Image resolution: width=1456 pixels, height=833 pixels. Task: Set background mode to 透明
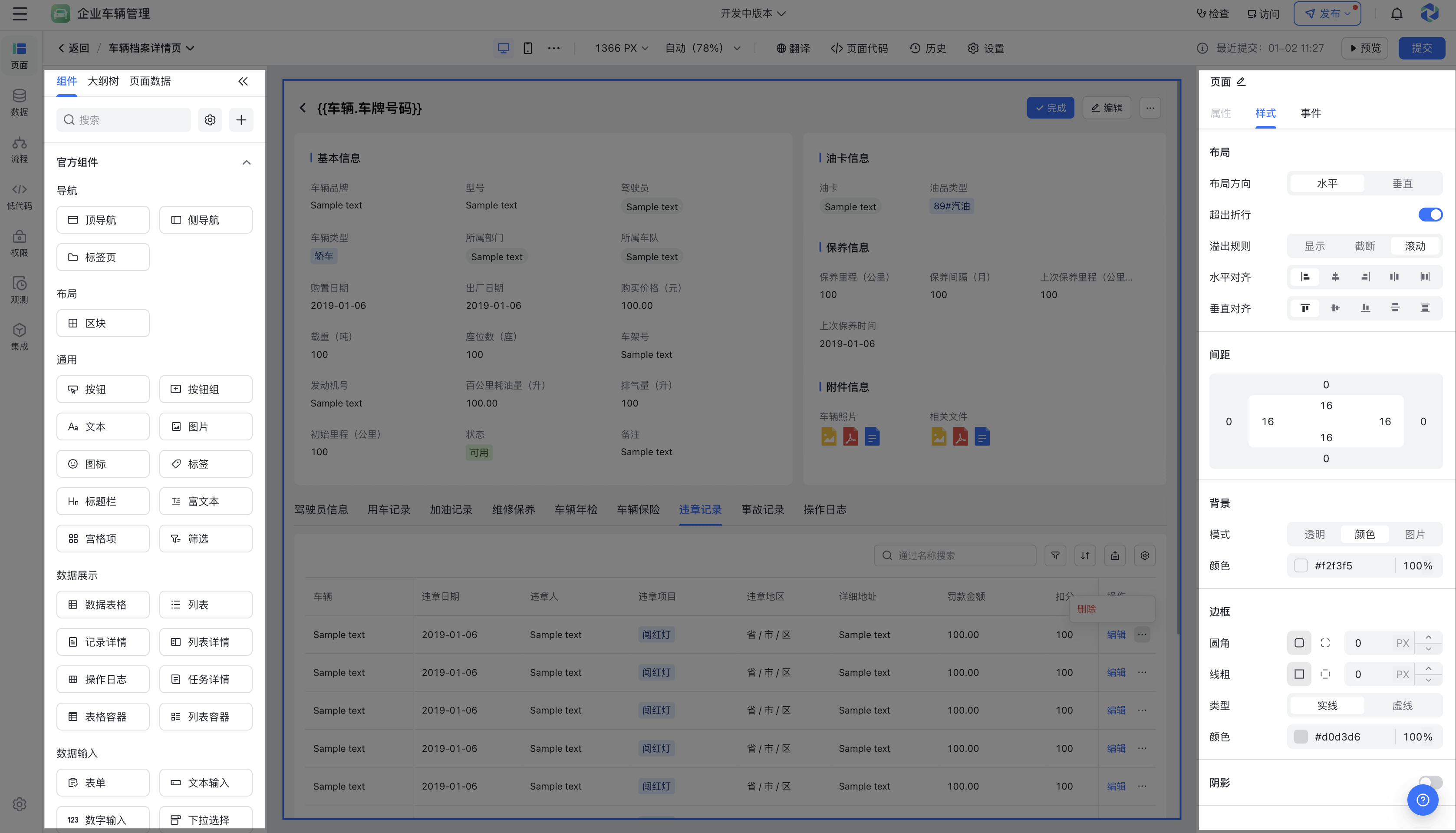[x=1314, y=534]
